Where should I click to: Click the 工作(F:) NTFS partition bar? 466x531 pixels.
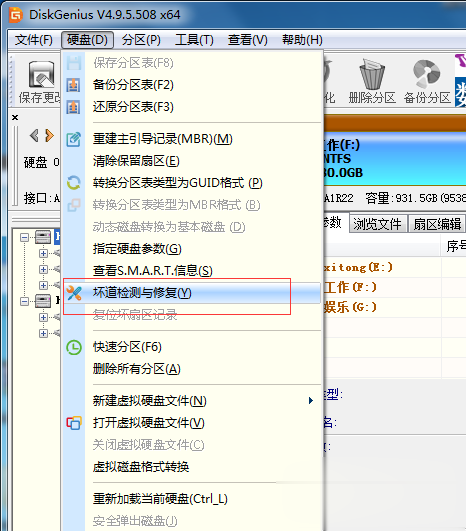[x=395, y=158]
